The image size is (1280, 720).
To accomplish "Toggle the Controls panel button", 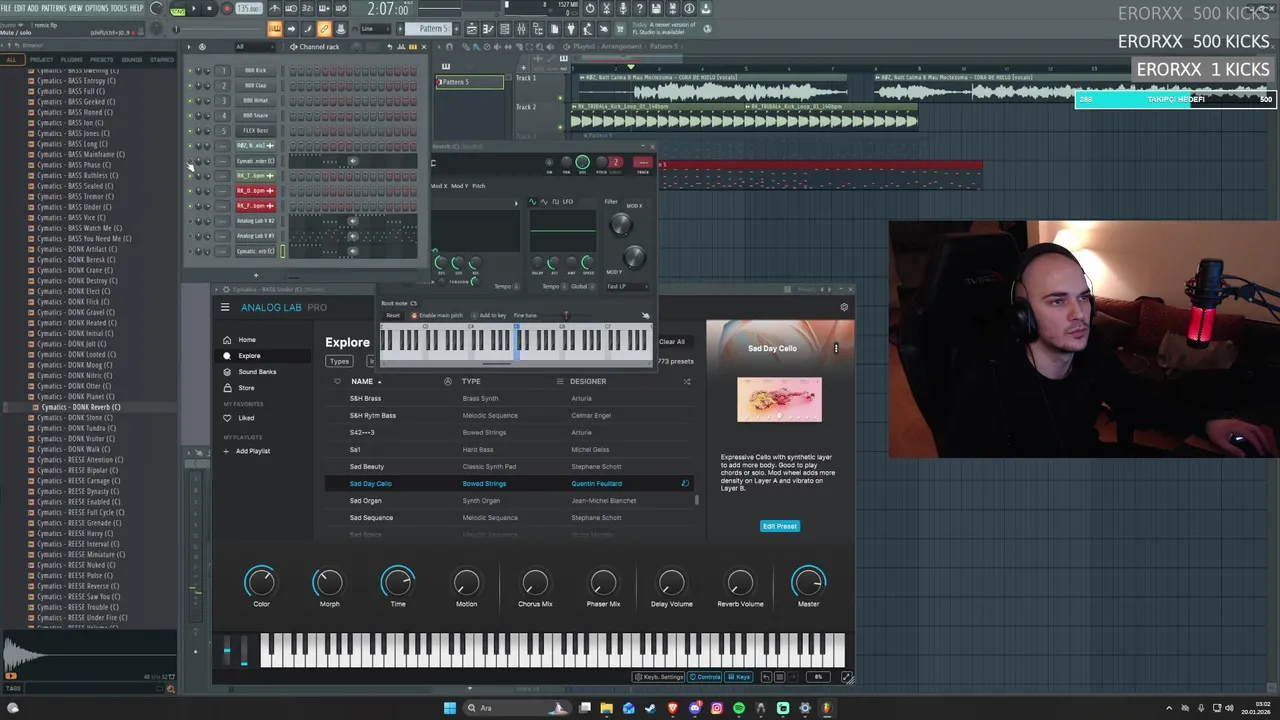I will (705, 677).
